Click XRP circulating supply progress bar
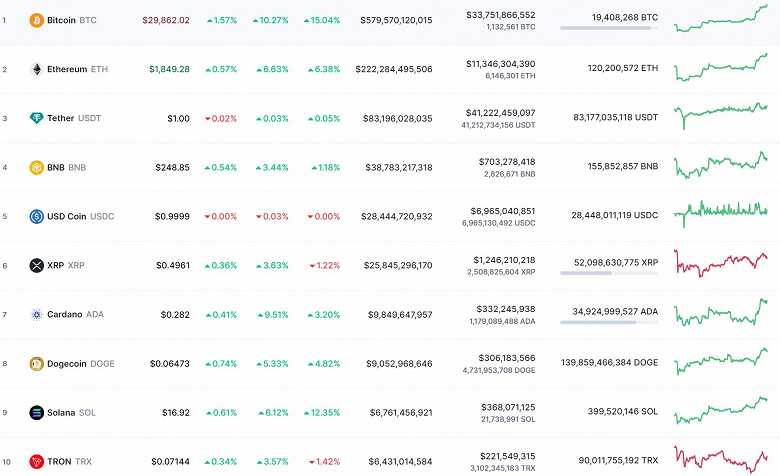 coord(609,273)
